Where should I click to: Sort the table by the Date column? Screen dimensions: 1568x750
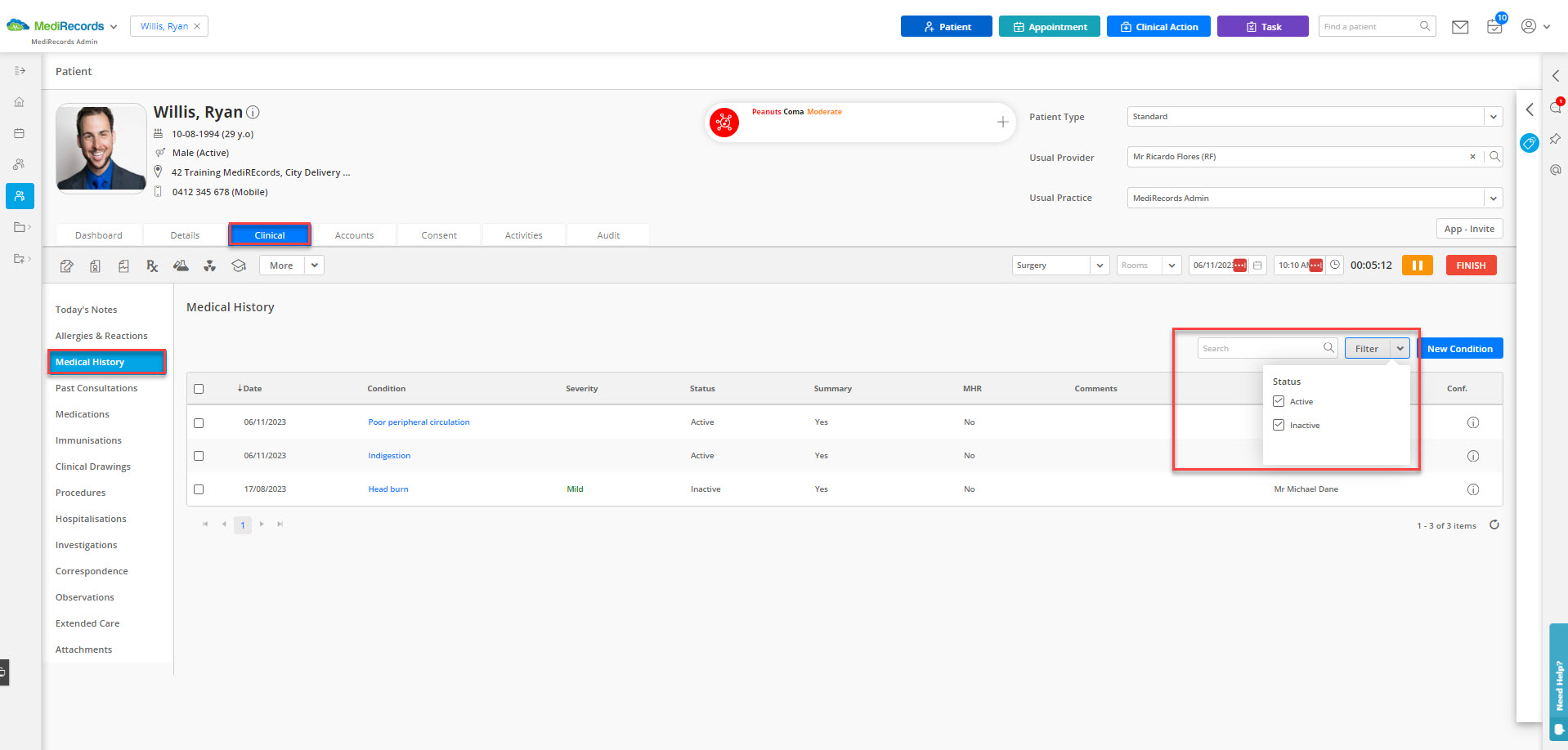click(x=250, y=389)
